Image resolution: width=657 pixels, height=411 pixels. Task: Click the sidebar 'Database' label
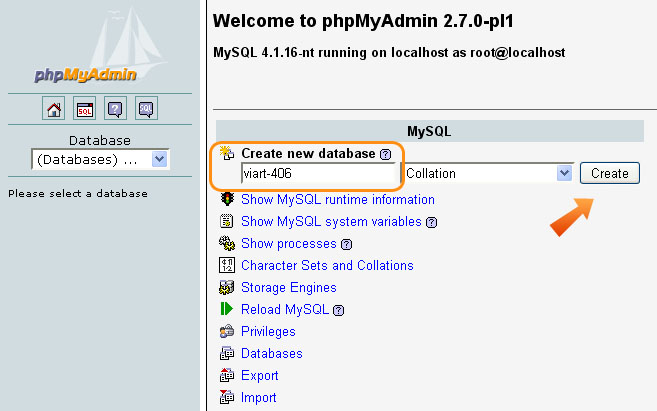point(100,140)
